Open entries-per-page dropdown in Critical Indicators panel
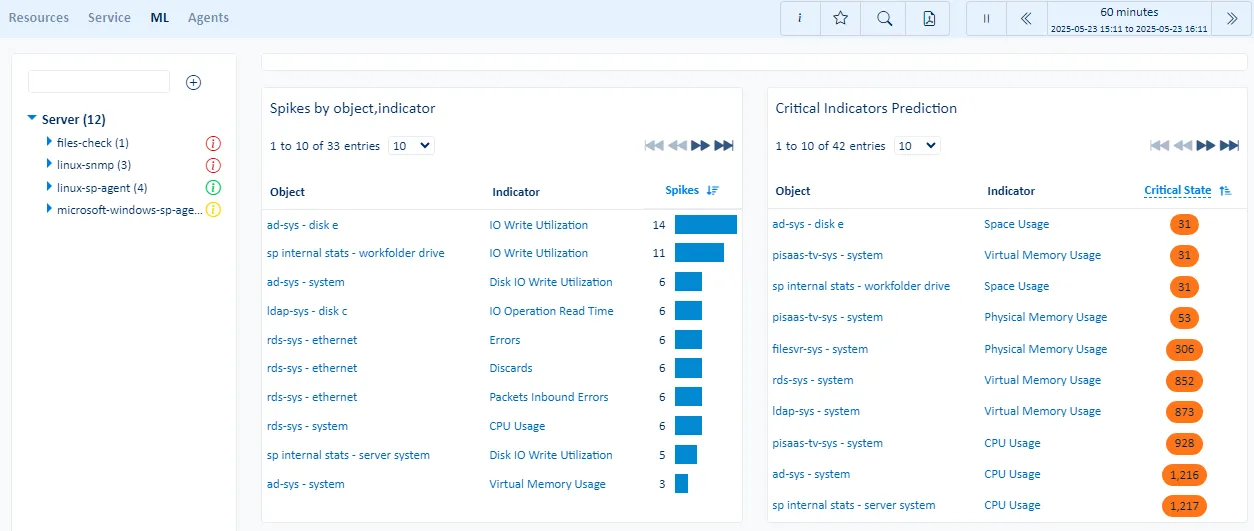Viewport: 1254px width, 531px height. 917,146
